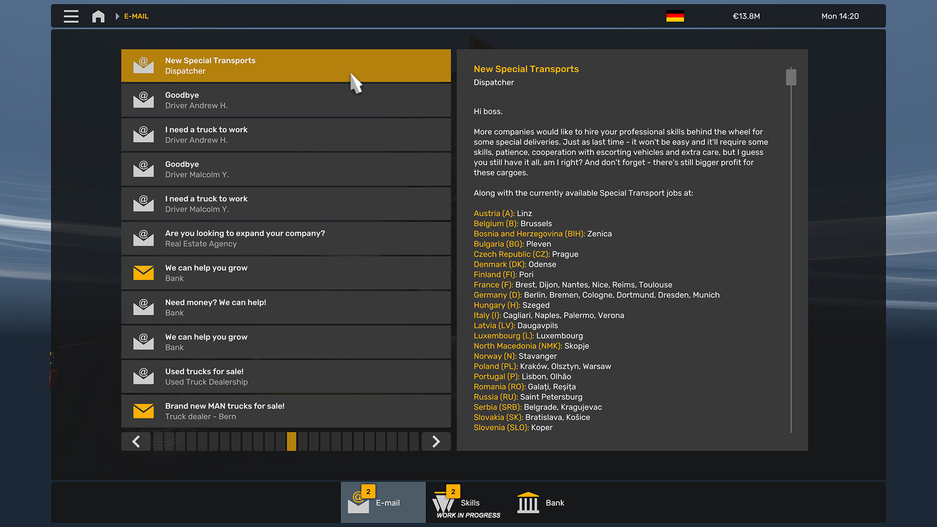937x527 pixels.
Task: Click envelope icon of 'Need money?' email
Action: [143, 307]
